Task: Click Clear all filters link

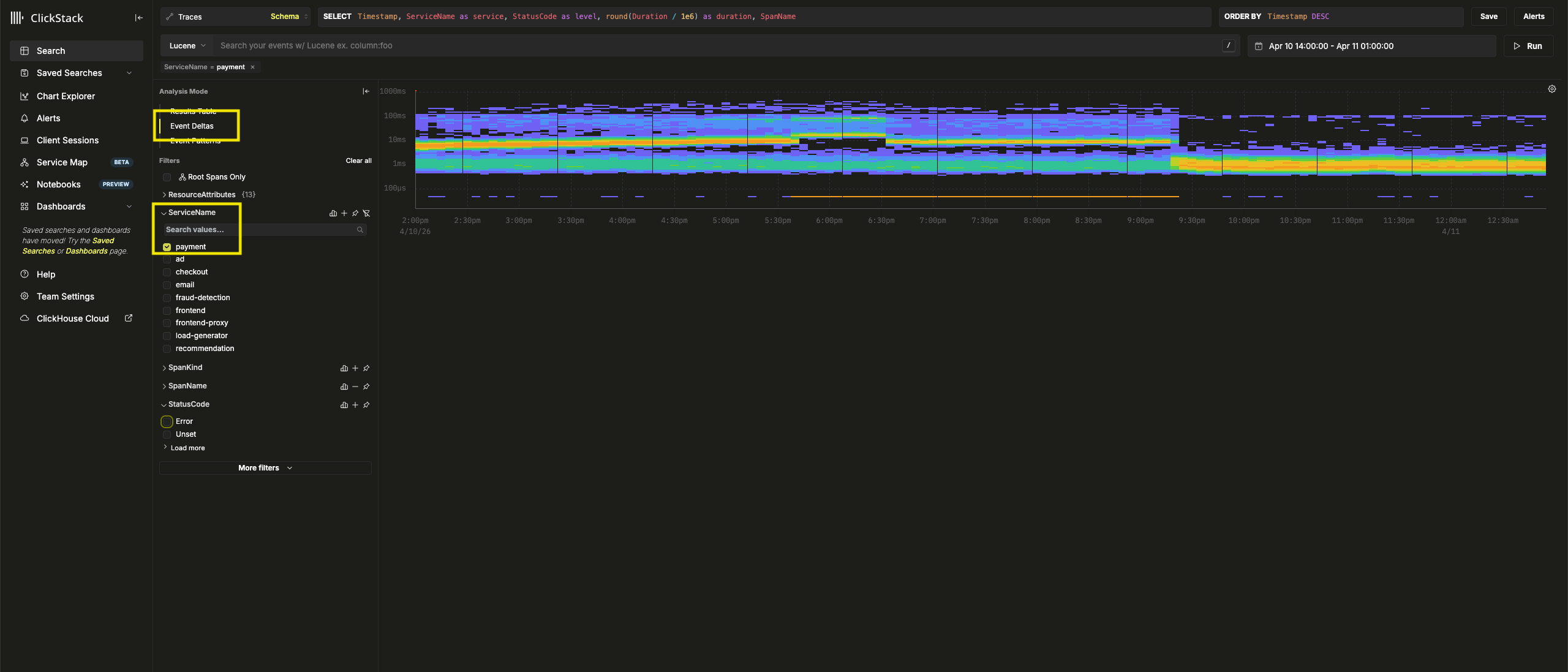Action: 358,161
